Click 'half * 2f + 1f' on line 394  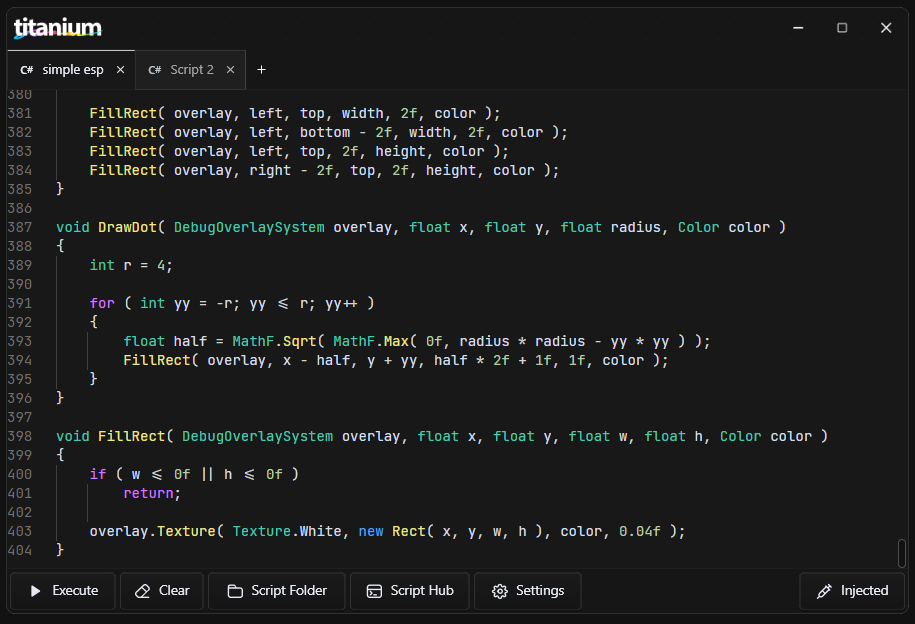[493, 360]
